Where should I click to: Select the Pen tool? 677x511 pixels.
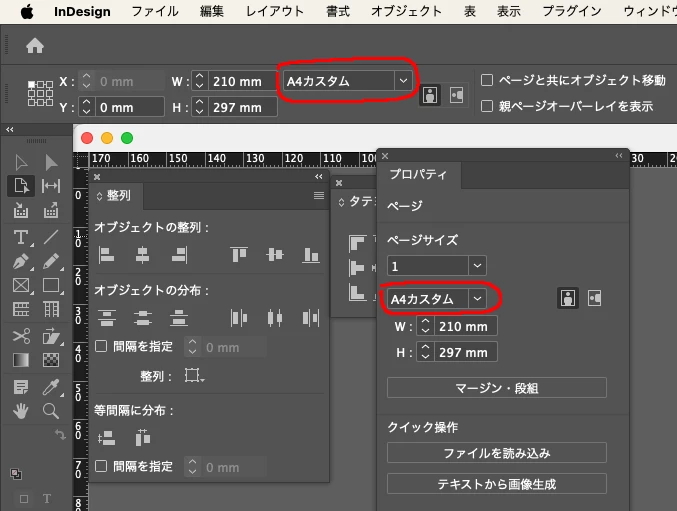(21, 262)
